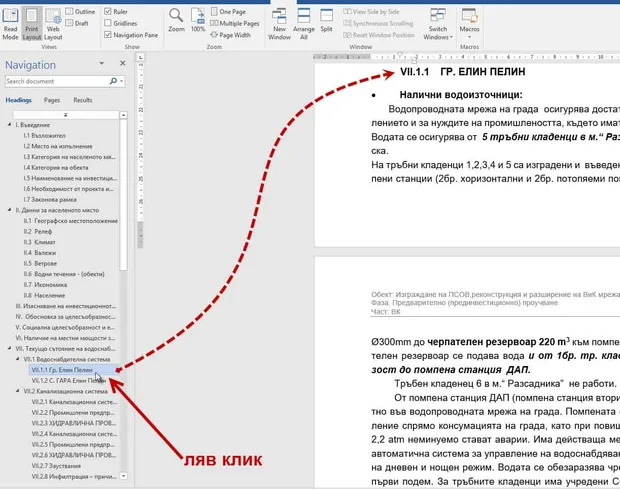Switch to Outline view
Screen dimensions: 620x489
coord(80,12)
